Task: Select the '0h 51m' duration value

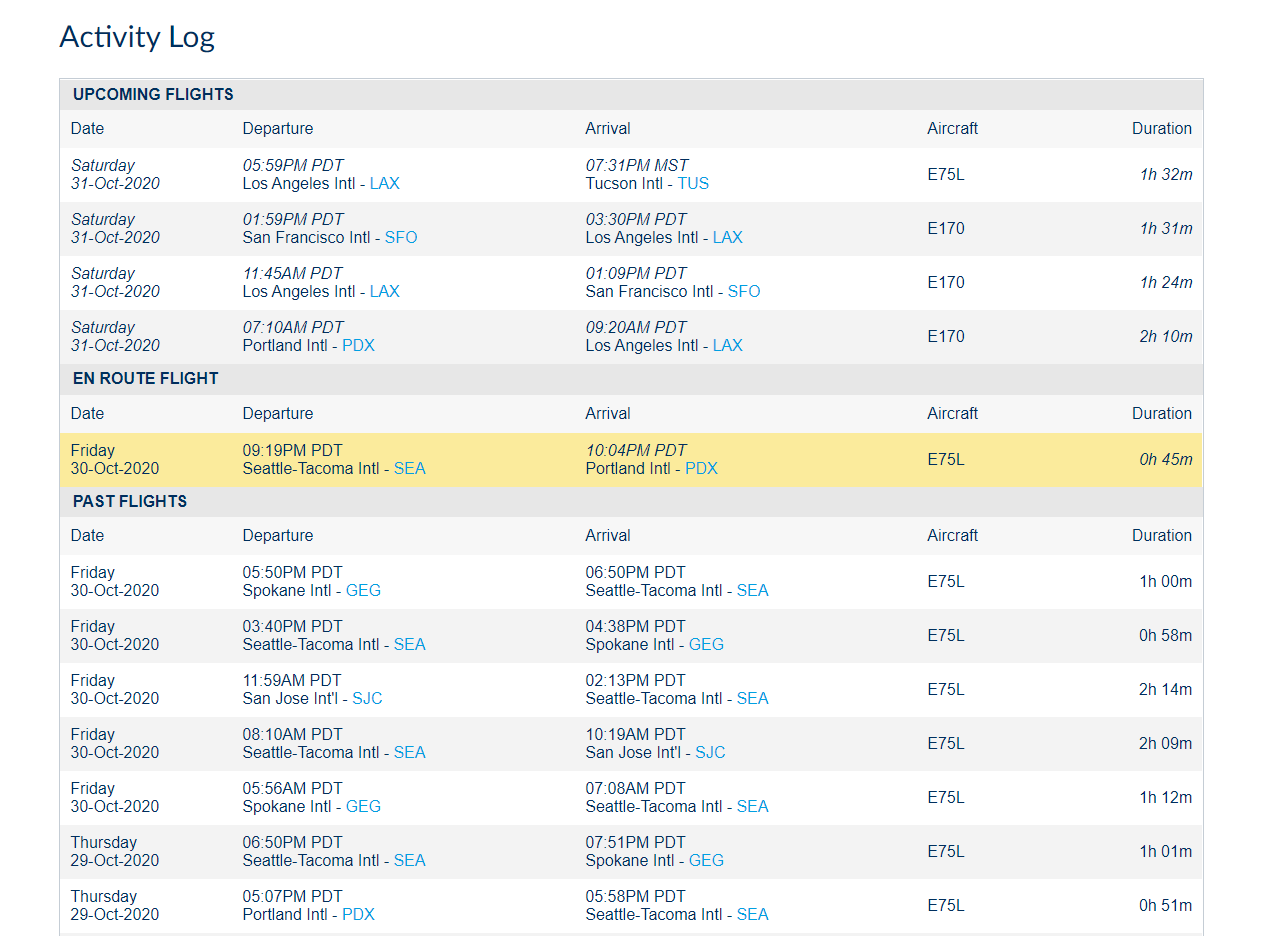Action: point(1166,906)
